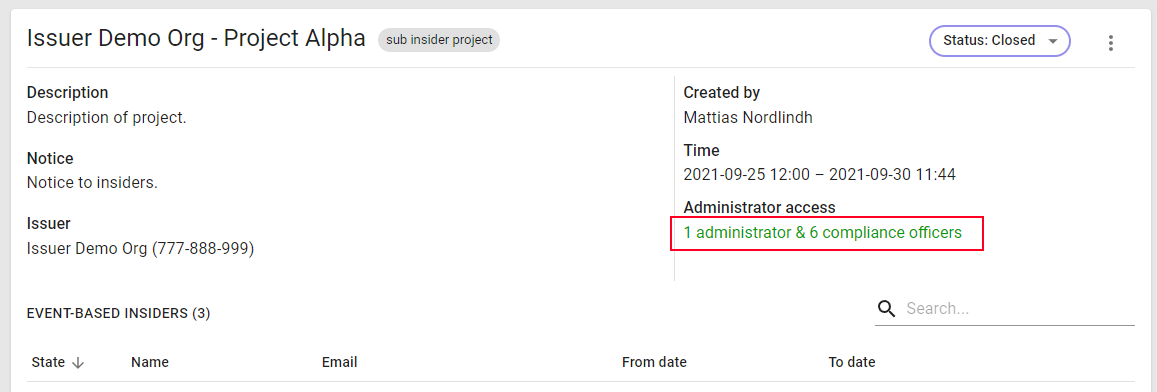Select the Issuer Demo Org - Project Alpha title
The width and height of the screenshot is (1157, 392).
(x=196, y=38)
